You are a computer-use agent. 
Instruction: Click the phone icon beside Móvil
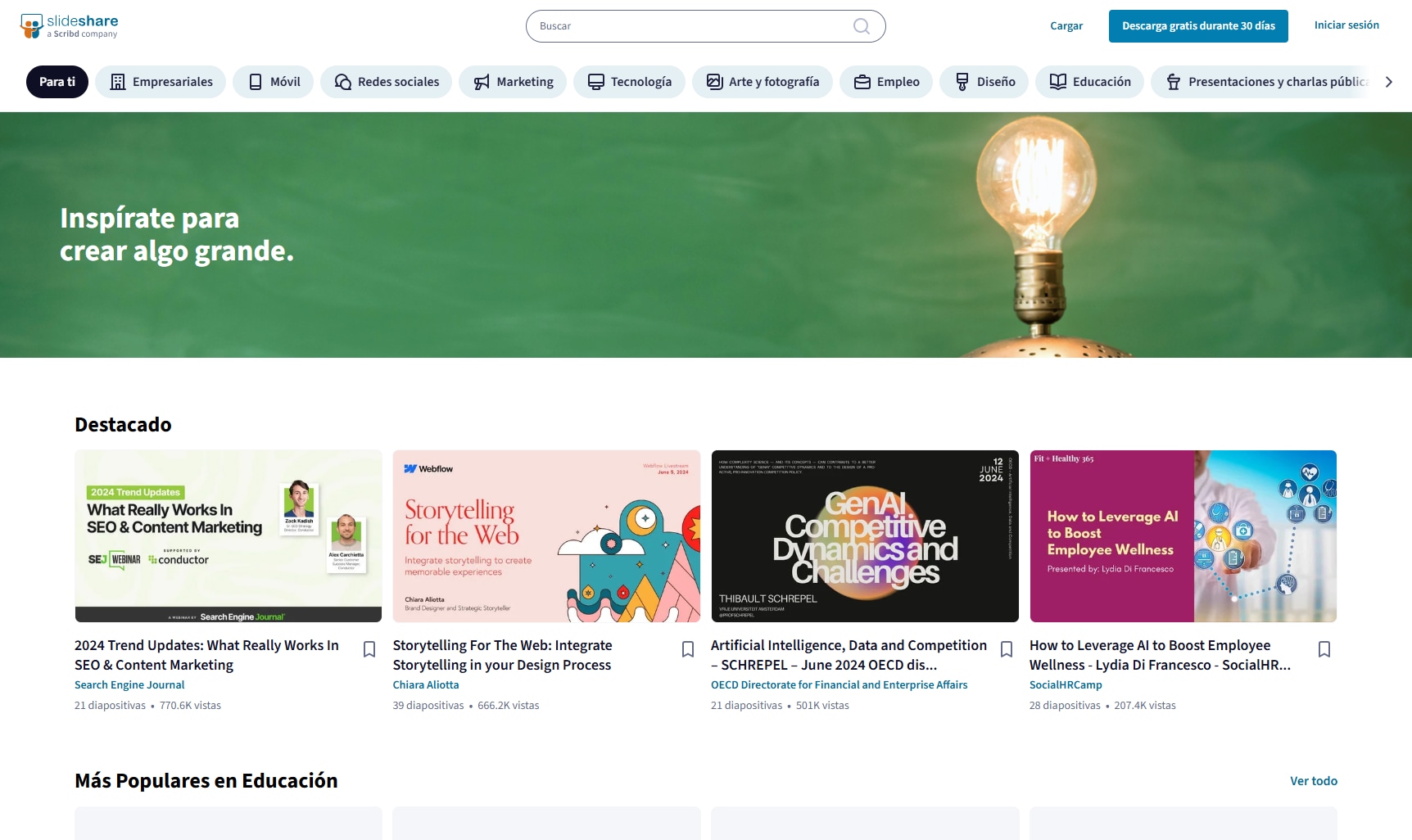(x=256, y=82)
